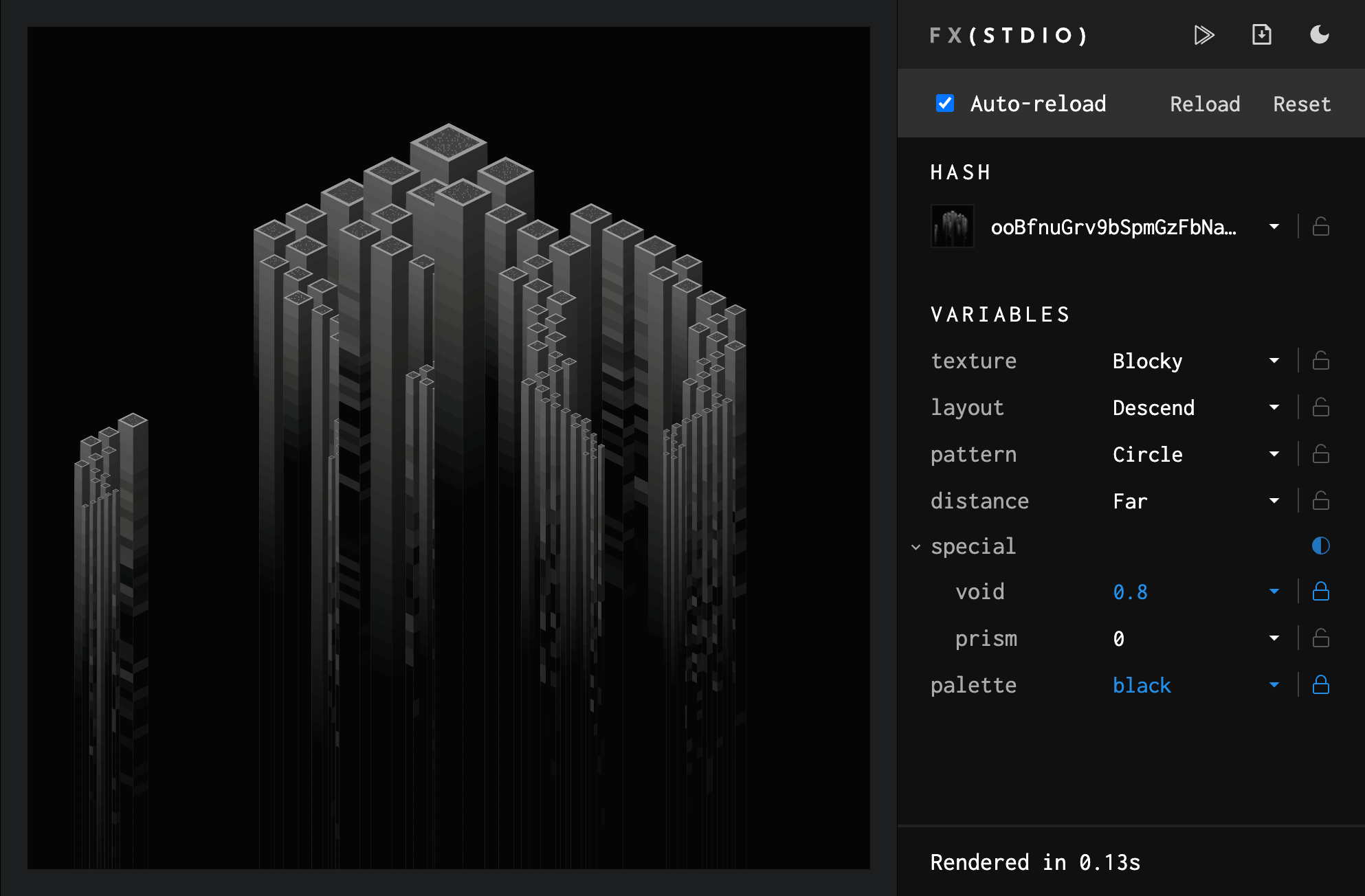Open the pattern Circle dropdown

click(1275, 453)
